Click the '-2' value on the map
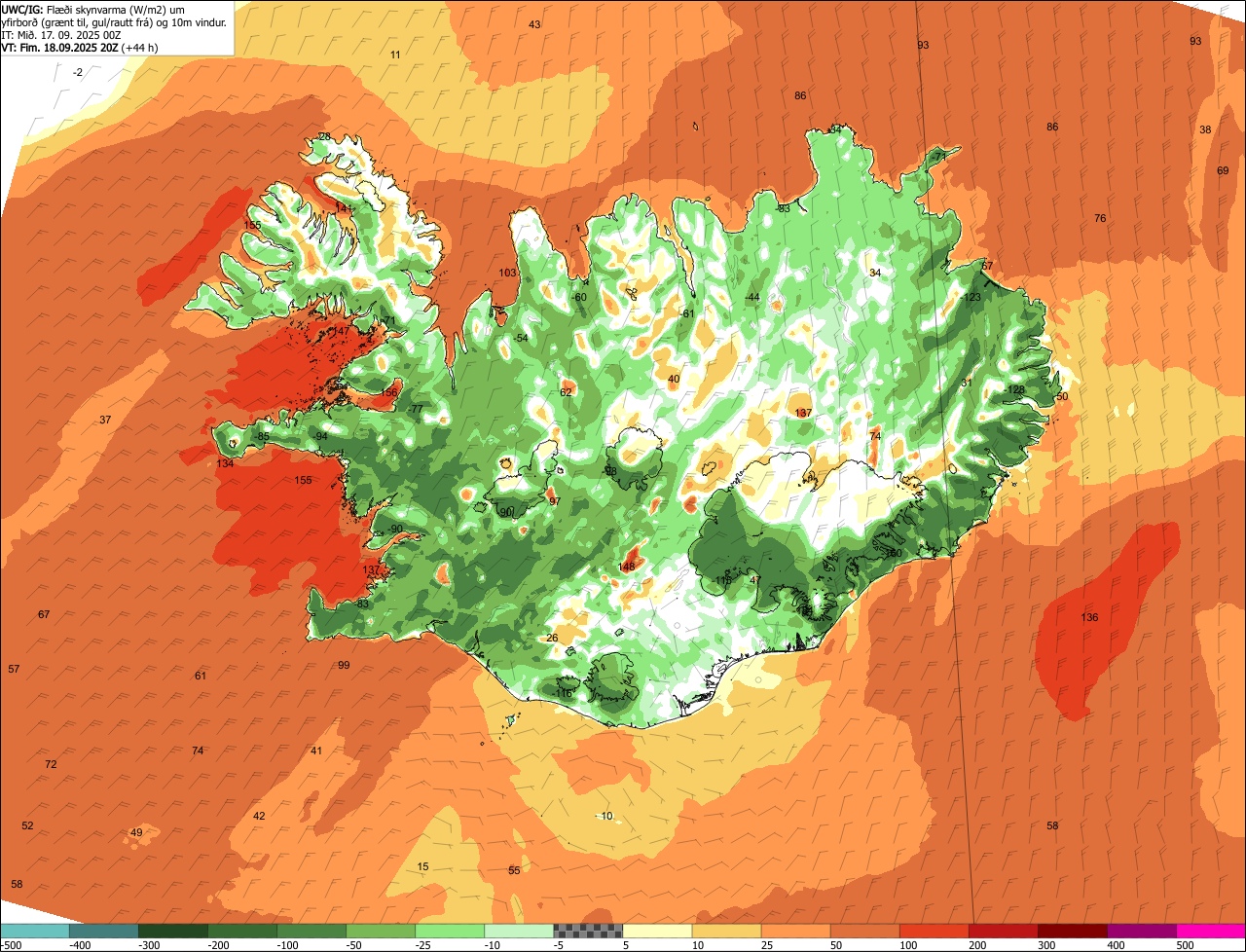 [x=78, y=72]
